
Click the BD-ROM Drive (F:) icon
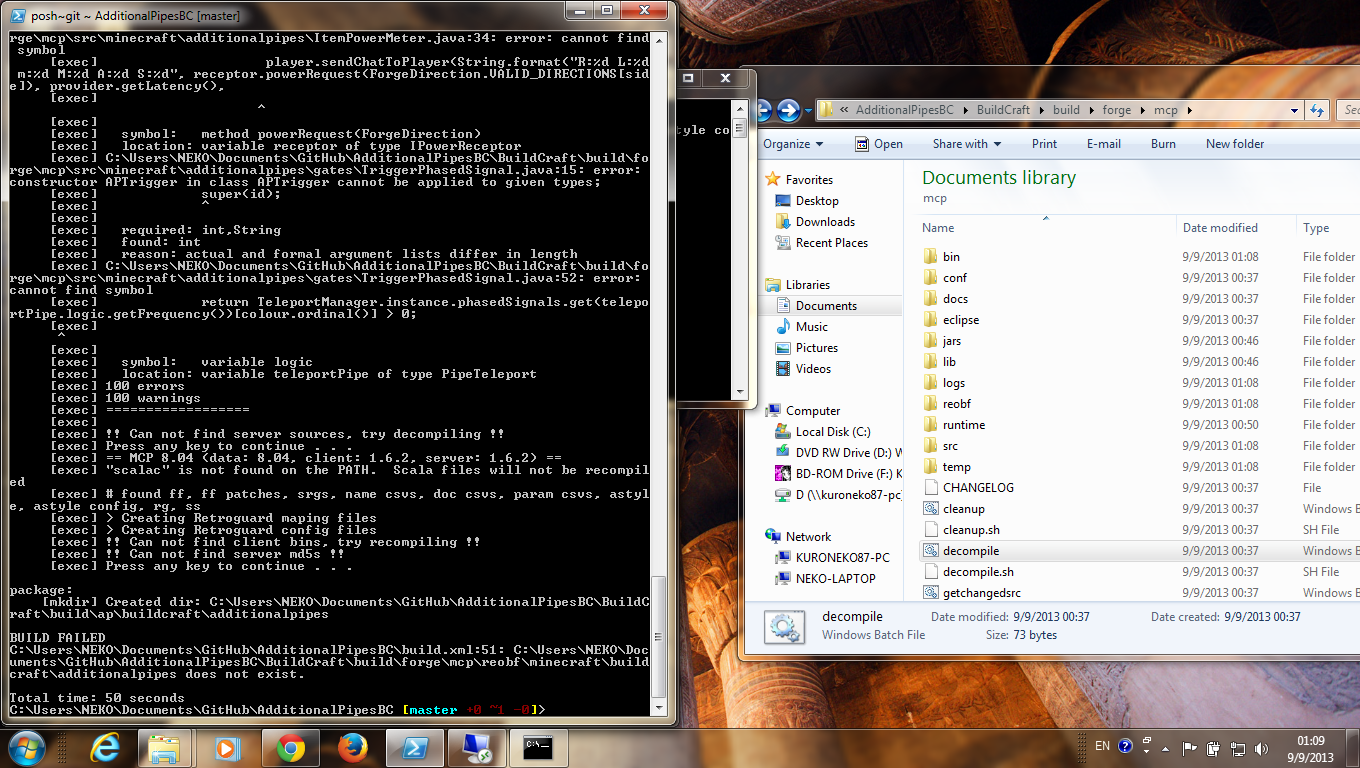[784, 474]
